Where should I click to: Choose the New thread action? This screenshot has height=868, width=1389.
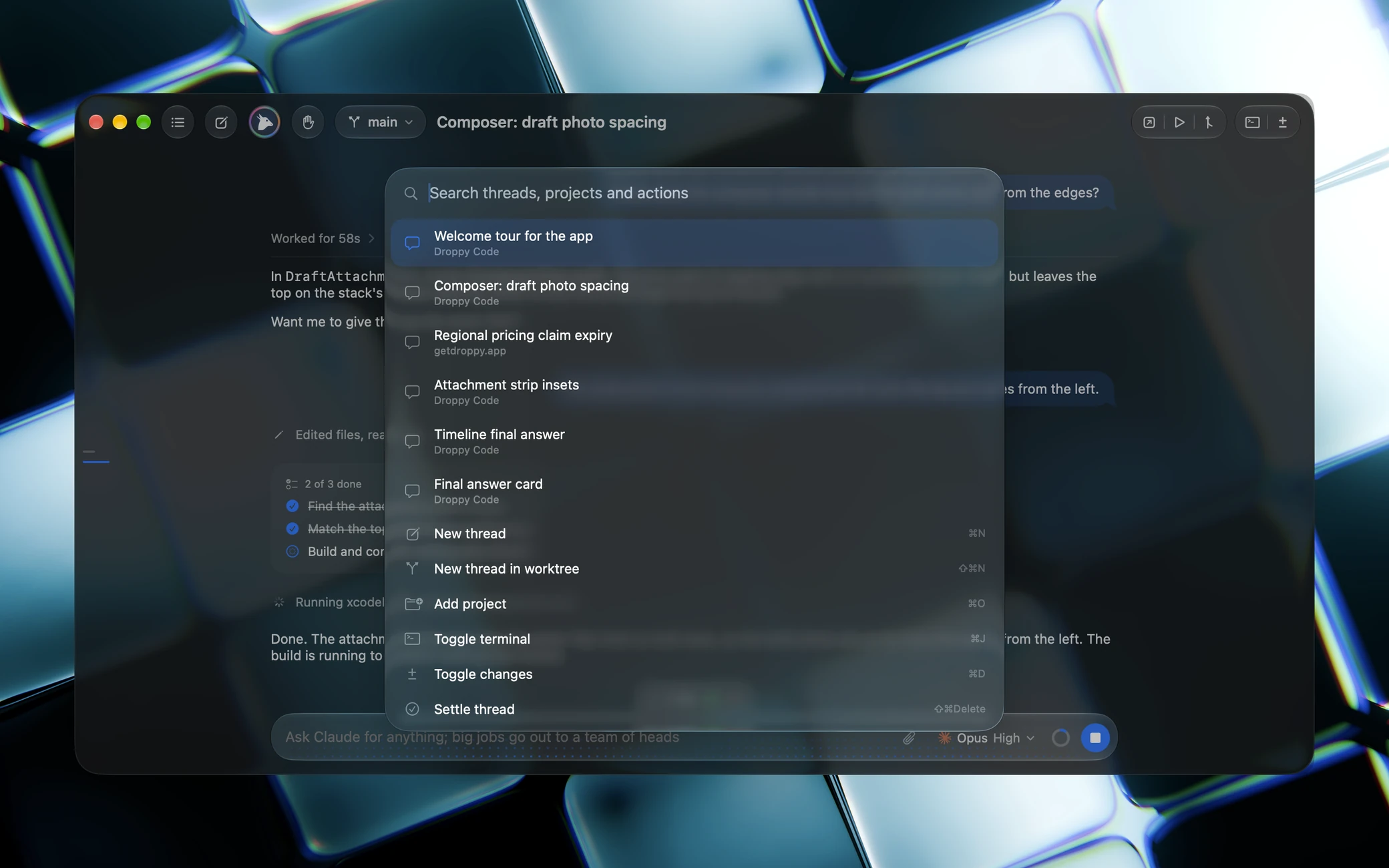click(x=694, y=533)
